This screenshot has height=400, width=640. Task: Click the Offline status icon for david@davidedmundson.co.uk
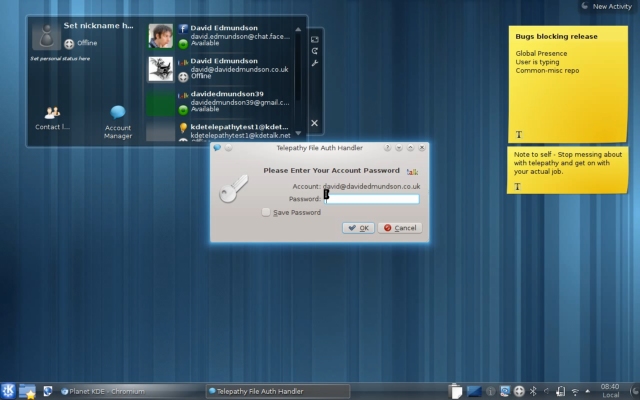pos(183,77)
